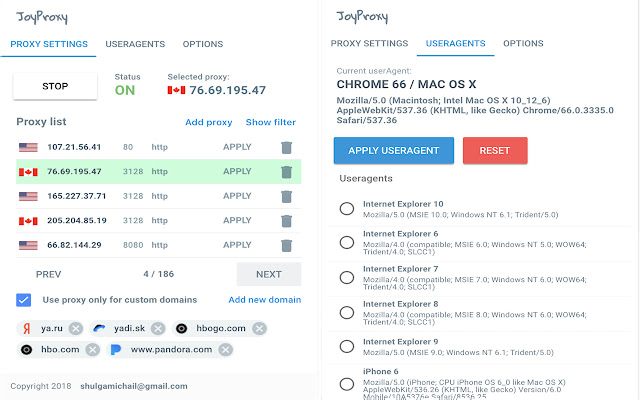This screenshot has width=640, height=400.
Task: Apply proxy 205.204.85.19
Action: point(237,220)
